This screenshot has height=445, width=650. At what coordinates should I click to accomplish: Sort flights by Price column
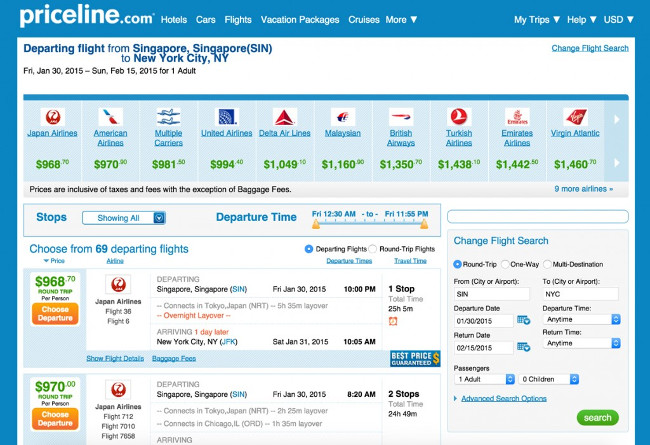point(54,261)
